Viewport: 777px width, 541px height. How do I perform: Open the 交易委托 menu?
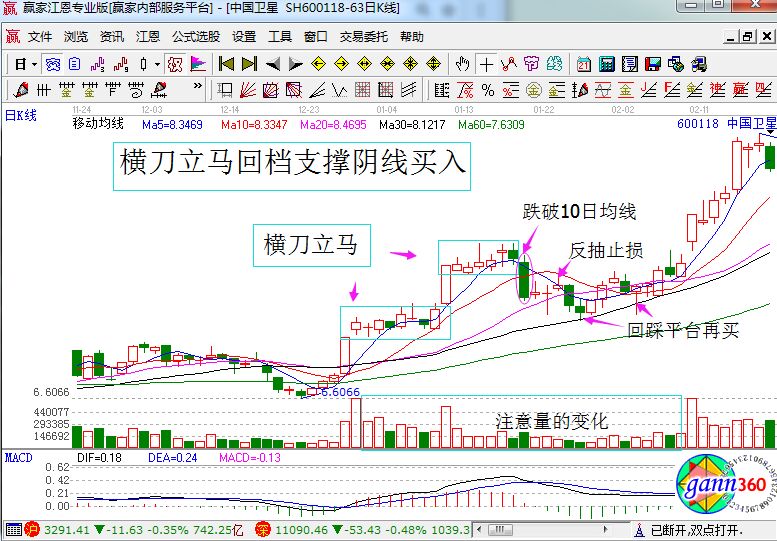pos(364,37)
